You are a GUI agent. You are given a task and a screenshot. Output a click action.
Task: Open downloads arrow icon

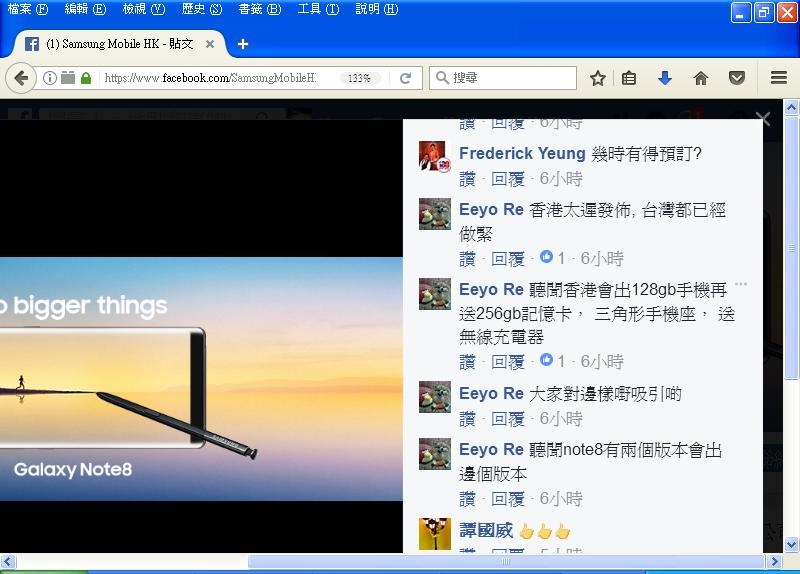(x=665, y=78)
